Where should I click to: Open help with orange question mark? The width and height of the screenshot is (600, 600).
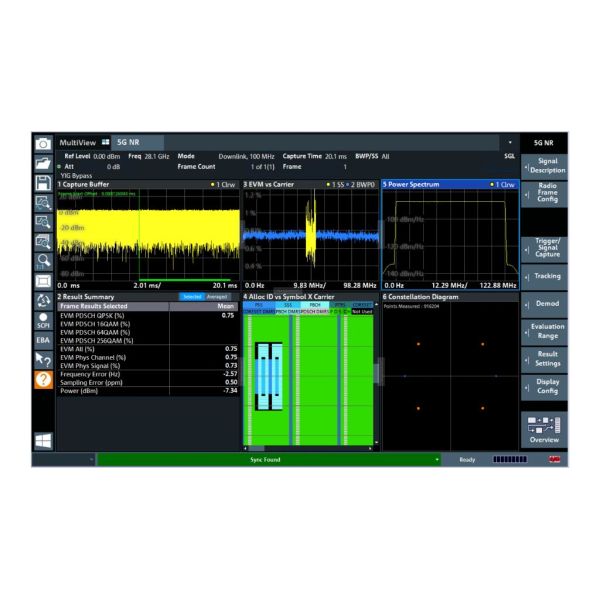point(43,379)
